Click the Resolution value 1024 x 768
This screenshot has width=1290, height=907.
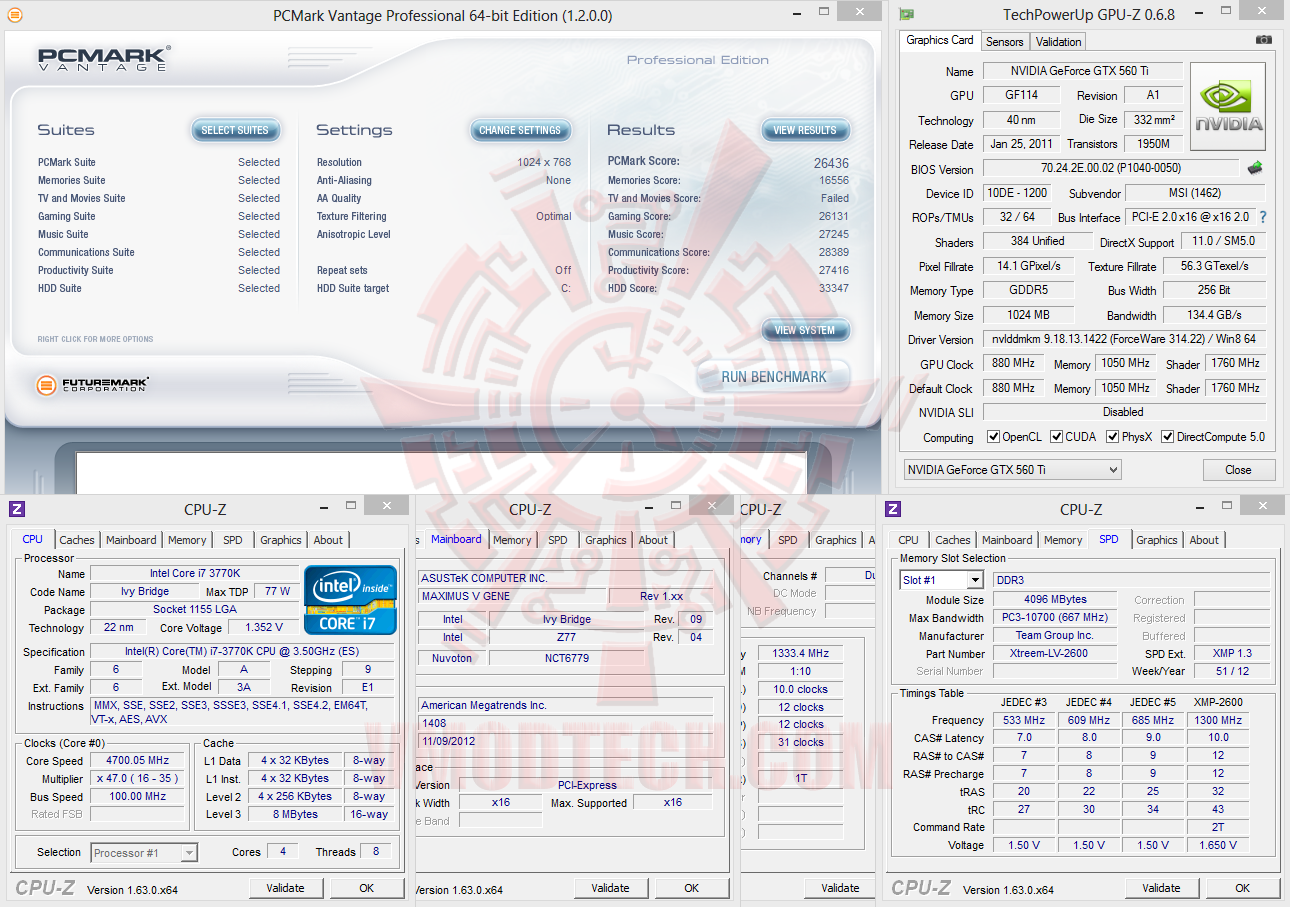544,162
